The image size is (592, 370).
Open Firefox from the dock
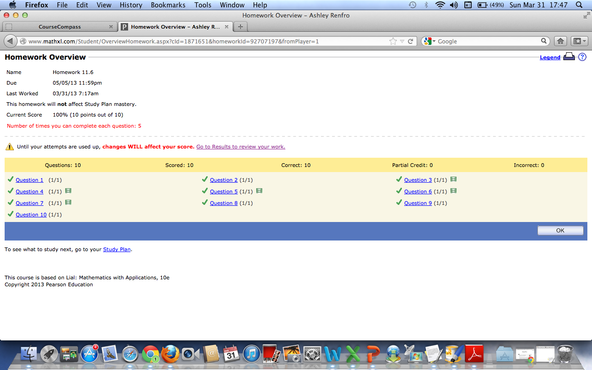(x=171, y=354)
